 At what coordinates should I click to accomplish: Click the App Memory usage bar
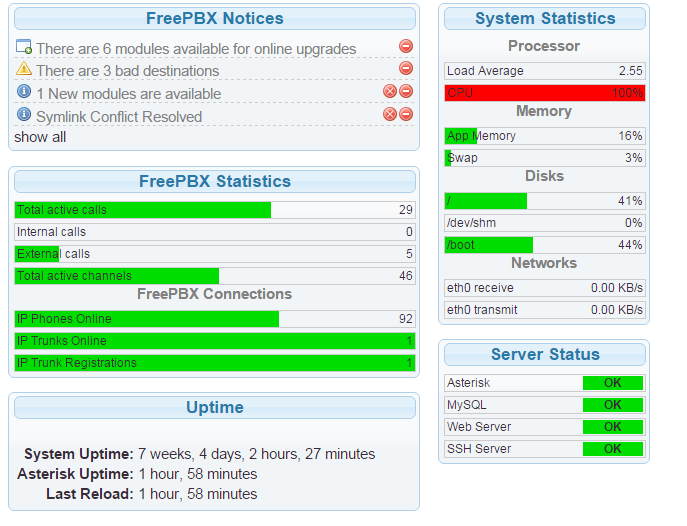click(x=545, y=136)
